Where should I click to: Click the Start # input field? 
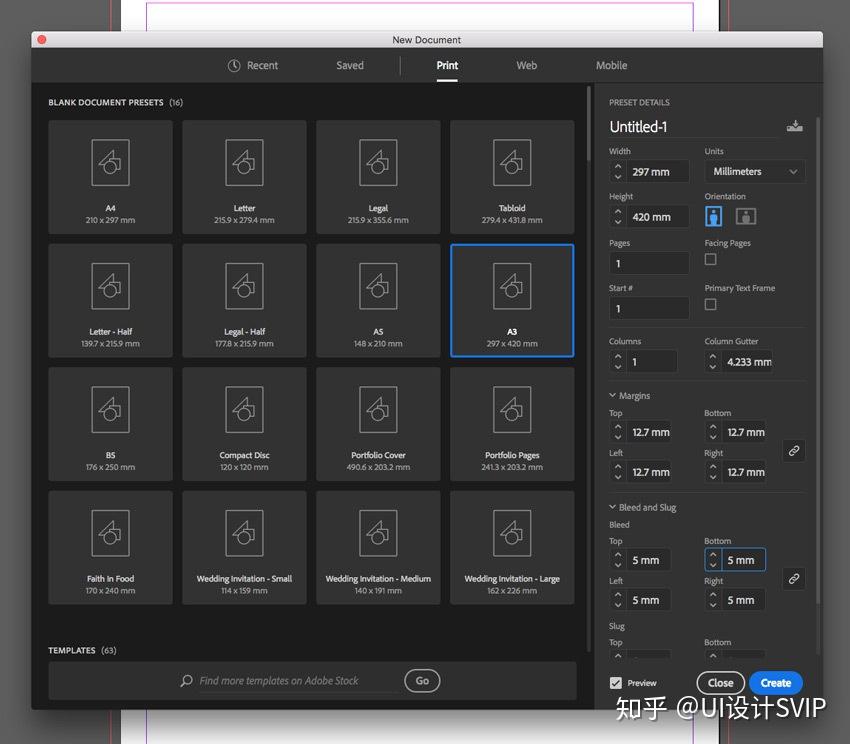click(x=649, y=308)
